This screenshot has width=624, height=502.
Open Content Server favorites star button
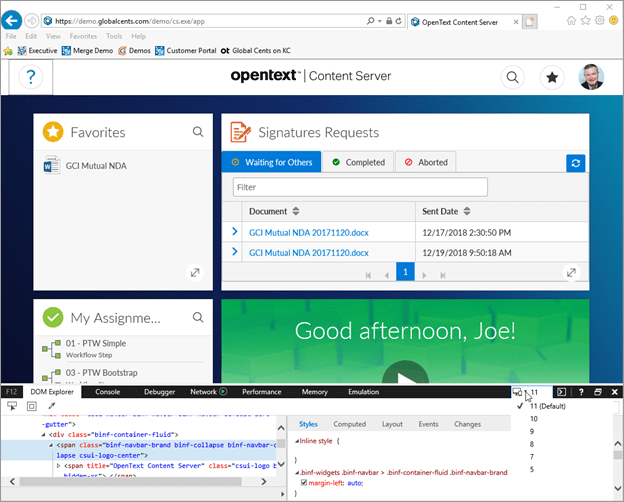[x=552, y=77]
